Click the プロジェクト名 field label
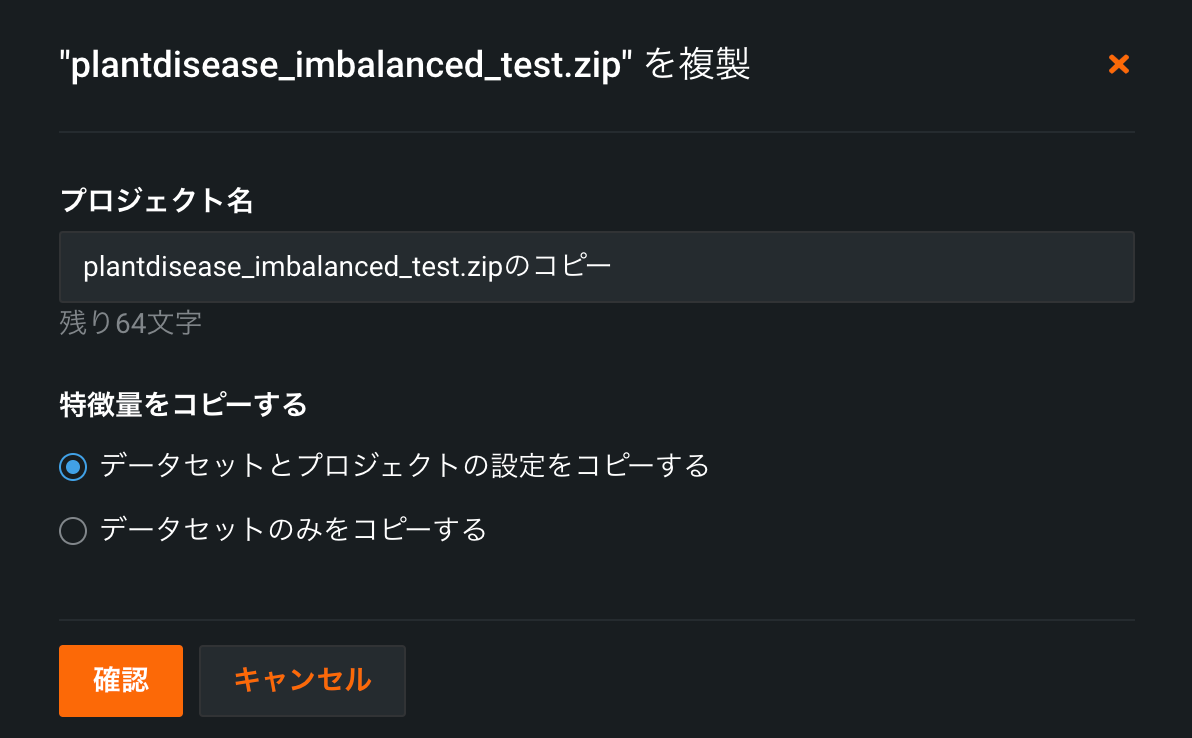This screenshot has height=738, width=1192. click(x=156, y=201)
